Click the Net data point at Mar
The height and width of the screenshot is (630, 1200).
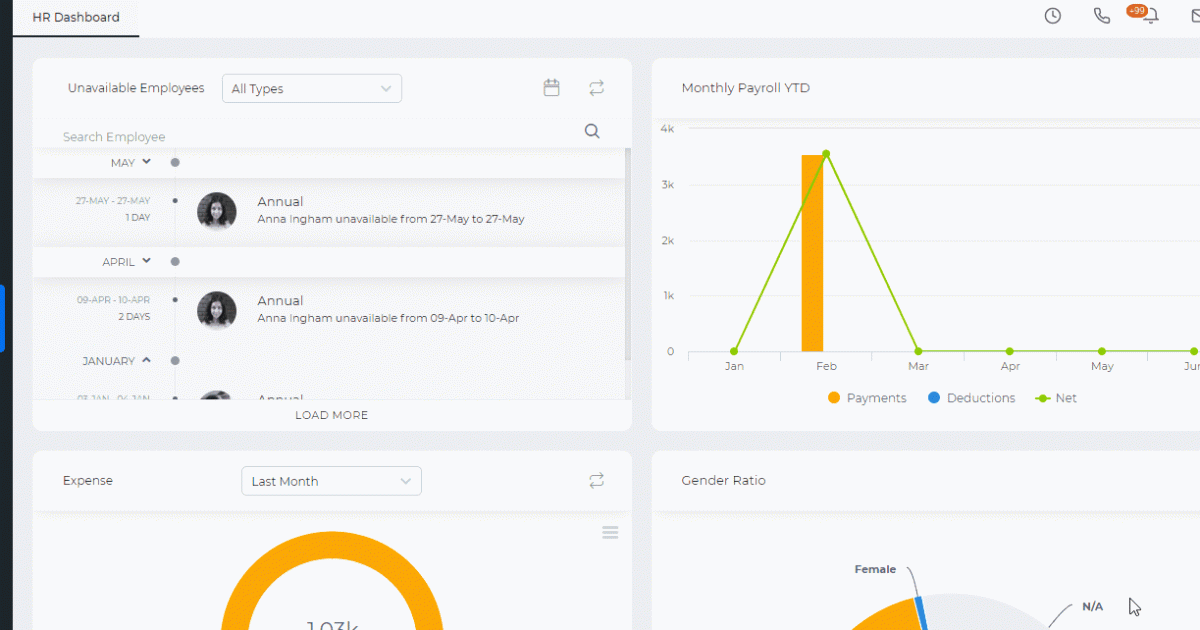[x=918, y=351]
